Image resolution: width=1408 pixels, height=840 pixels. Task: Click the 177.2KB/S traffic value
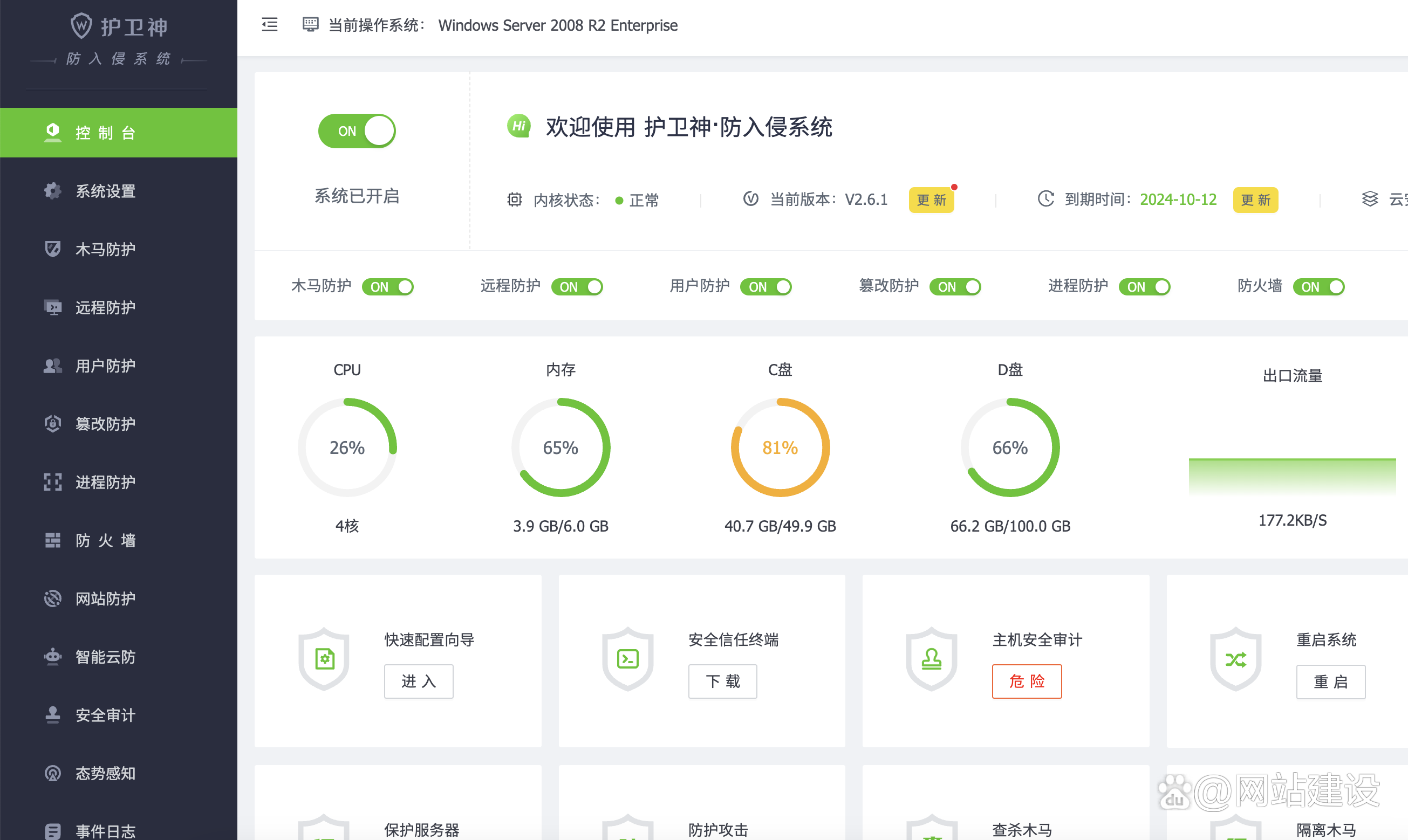pos(1293,520)
